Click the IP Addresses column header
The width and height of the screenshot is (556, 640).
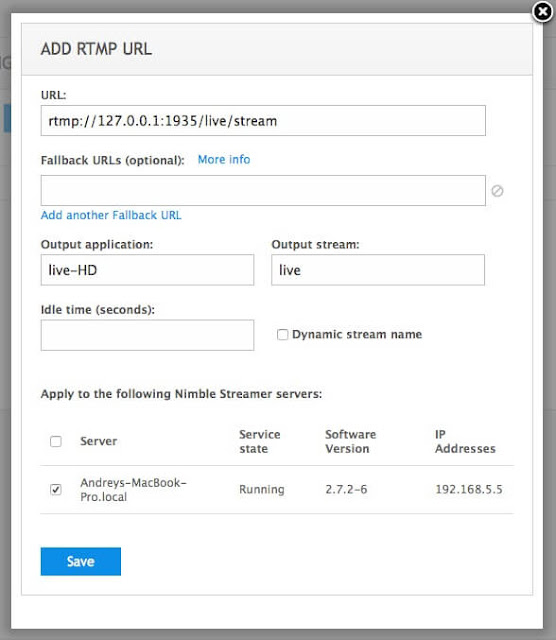pyautogui.click(x=465, y=441)
